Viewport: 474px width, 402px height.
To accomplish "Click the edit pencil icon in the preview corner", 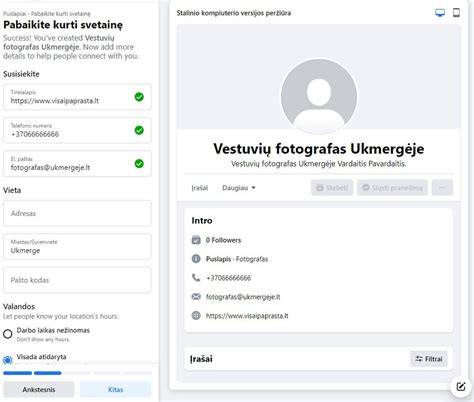I will click(x=461, y=387).
